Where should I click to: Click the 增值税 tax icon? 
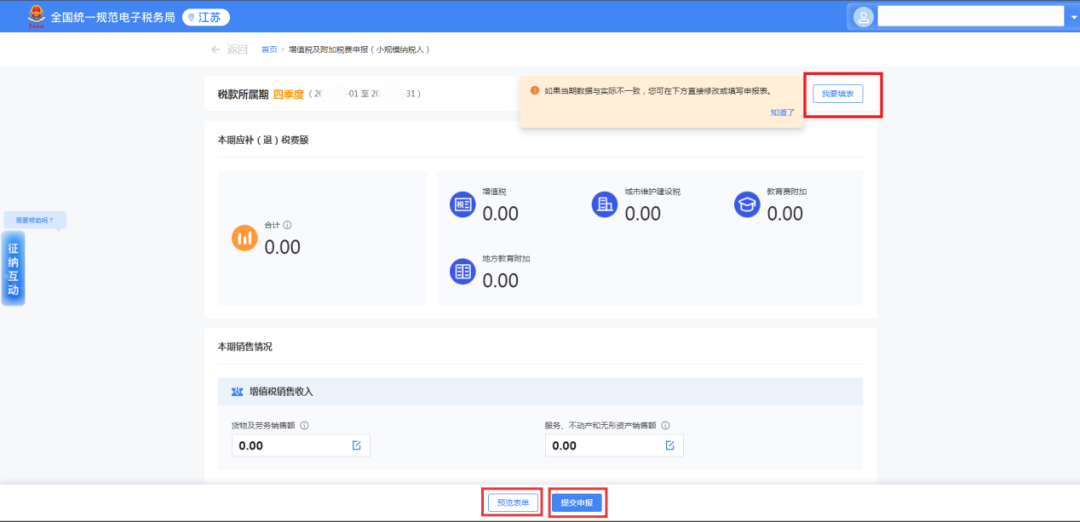(x=462, y=204)
